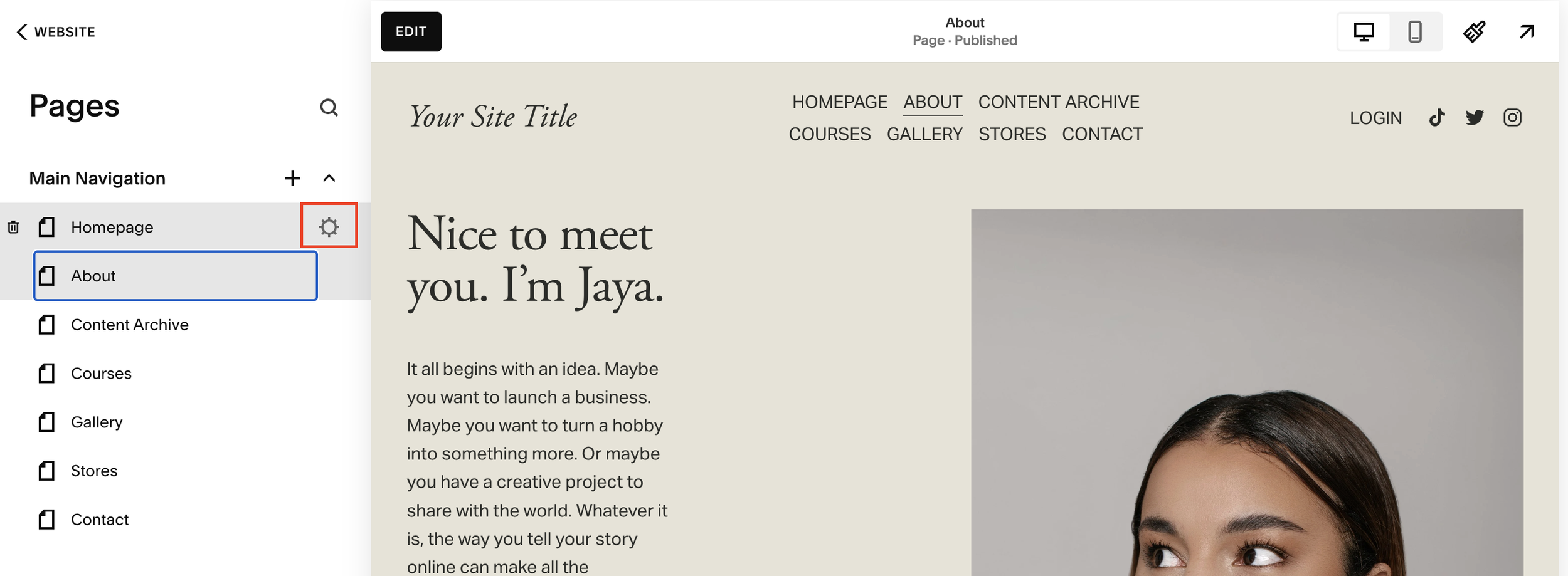
Task: Expand preview to full screen arrow
Action: 1527,31
